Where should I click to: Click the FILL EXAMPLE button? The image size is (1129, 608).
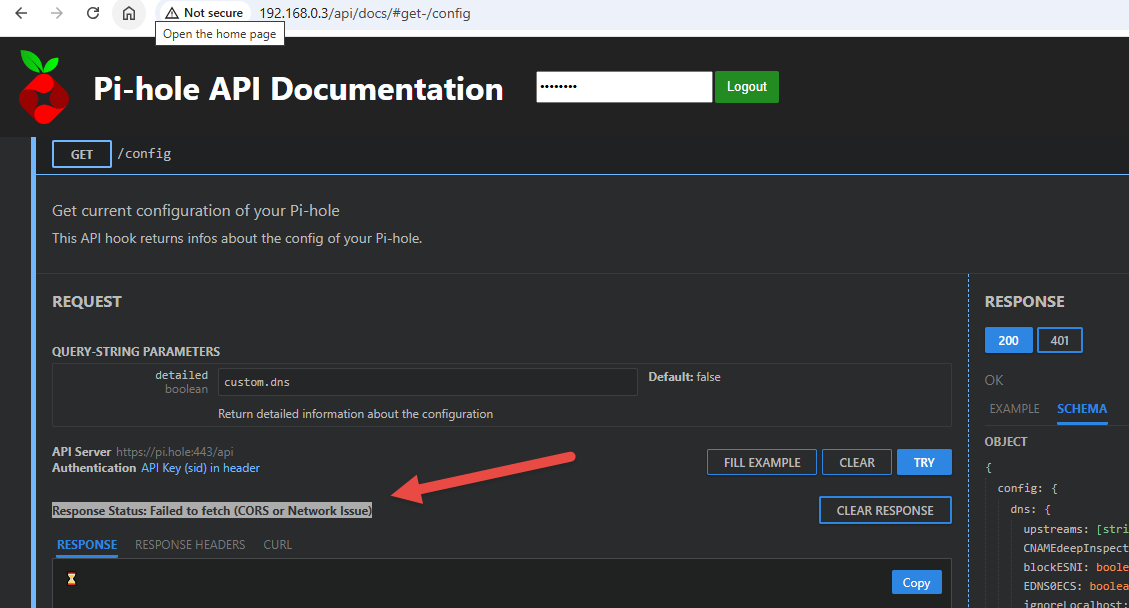(762, 462)
